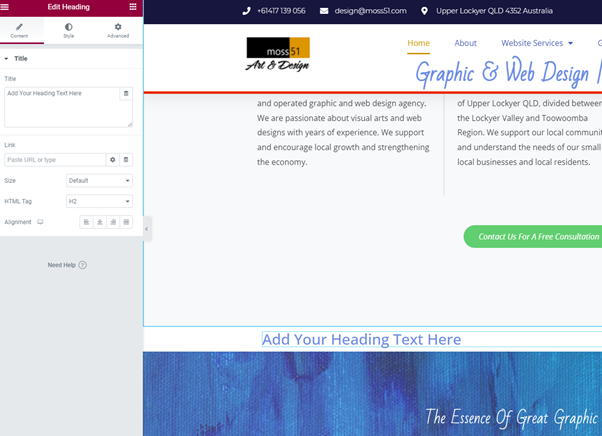Click the Paste URL or type field

(x=55, y=160)
